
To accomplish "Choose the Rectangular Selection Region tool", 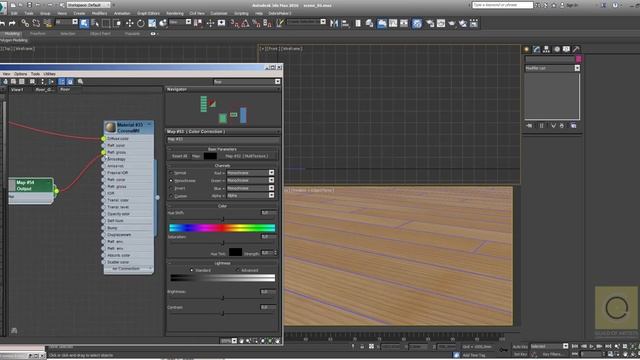I will [x=106, y=23].
